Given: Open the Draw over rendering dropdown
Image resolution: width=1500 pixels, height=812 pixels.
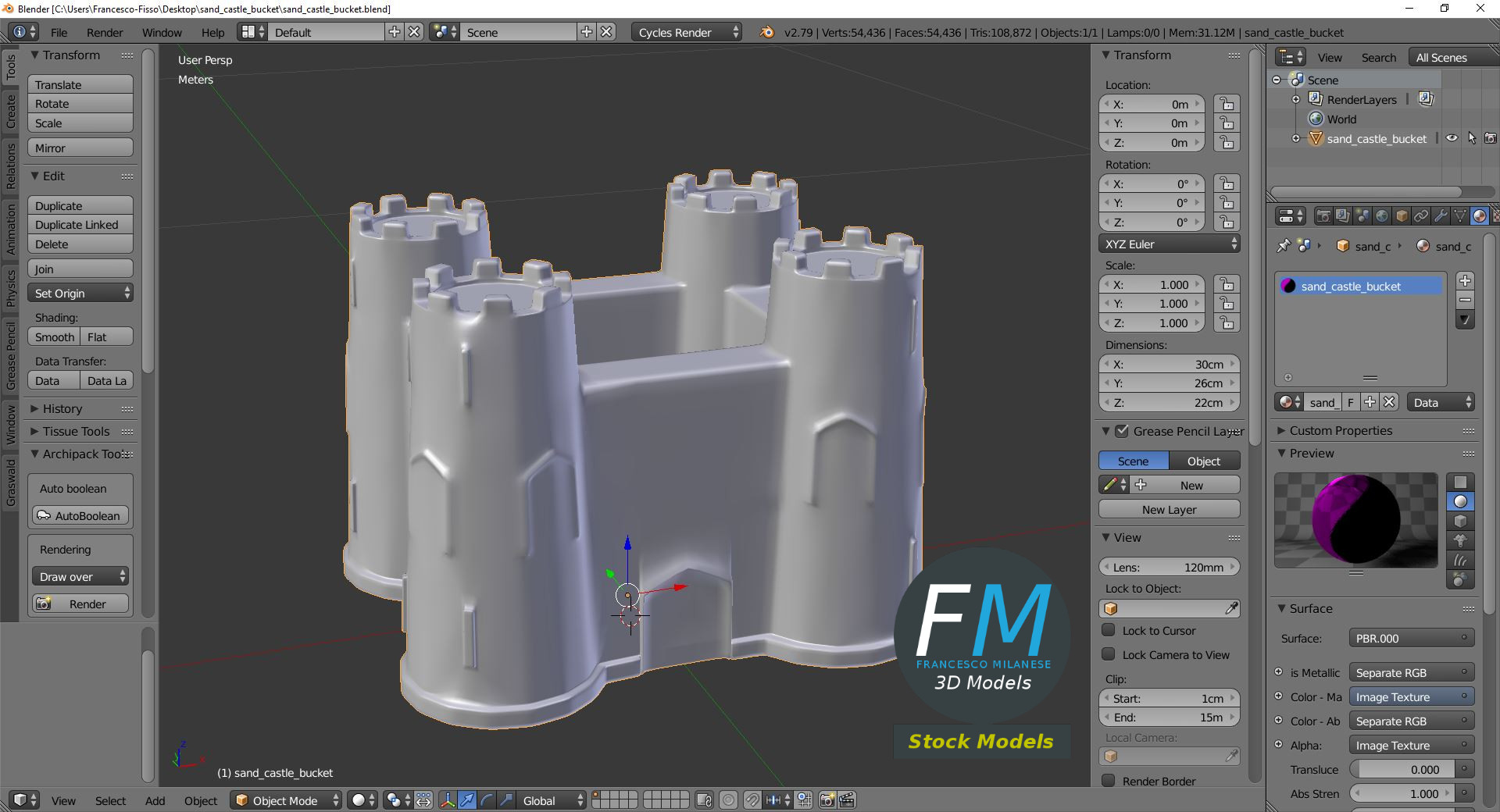Looking at the screenshot, I should point(80,576).
